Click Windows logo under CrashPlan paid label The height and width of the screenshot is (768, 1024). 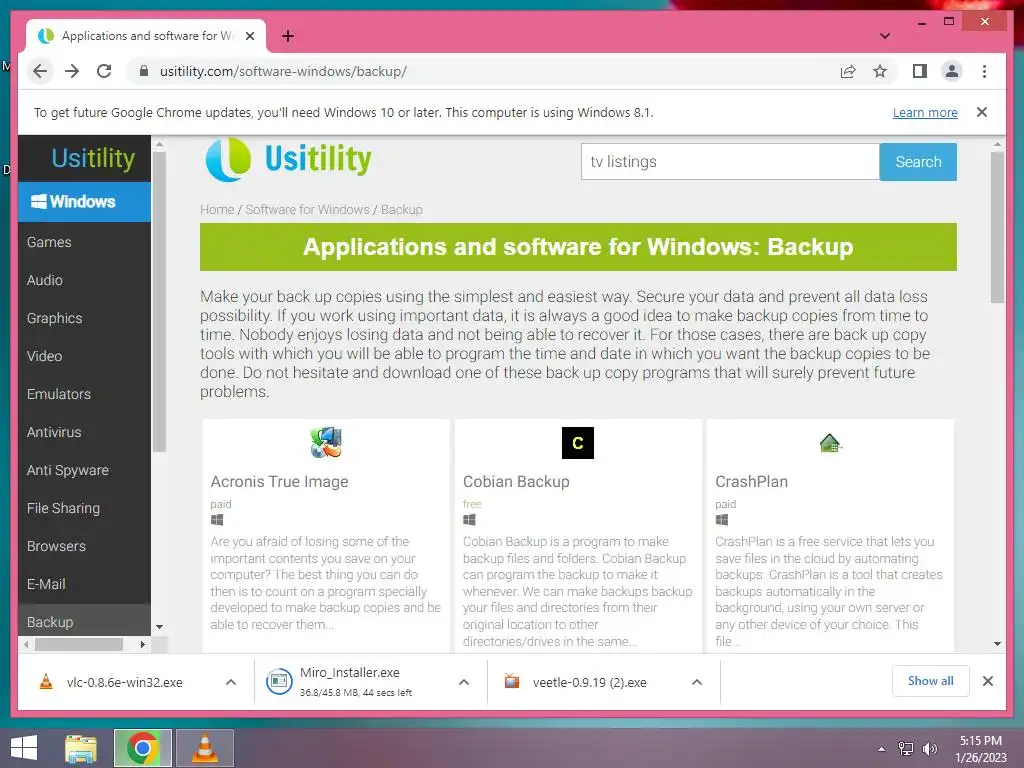[x=721, y=520]
